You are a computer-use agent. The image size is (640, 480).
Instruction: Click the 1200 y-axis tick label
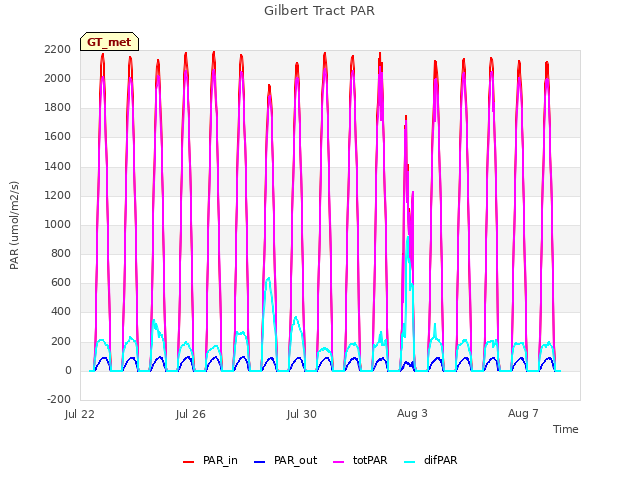pyautogui.click(x=58, y=196)
